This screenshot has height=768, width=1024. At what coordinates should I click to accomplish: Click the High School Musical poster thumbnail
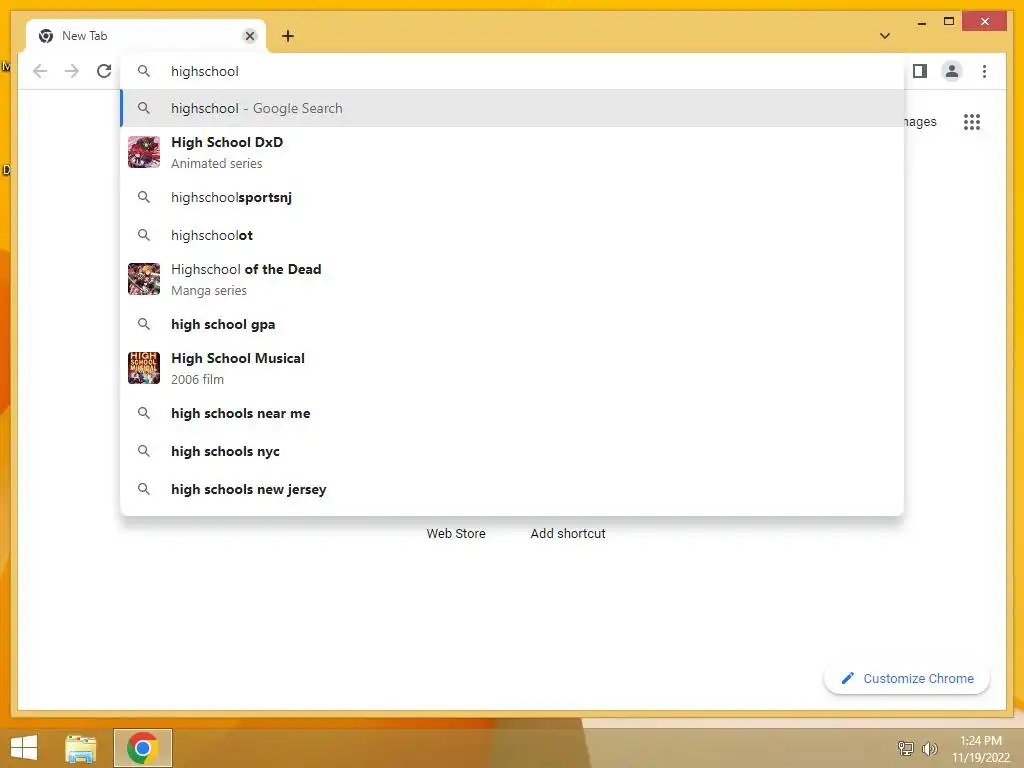[144, 368]
